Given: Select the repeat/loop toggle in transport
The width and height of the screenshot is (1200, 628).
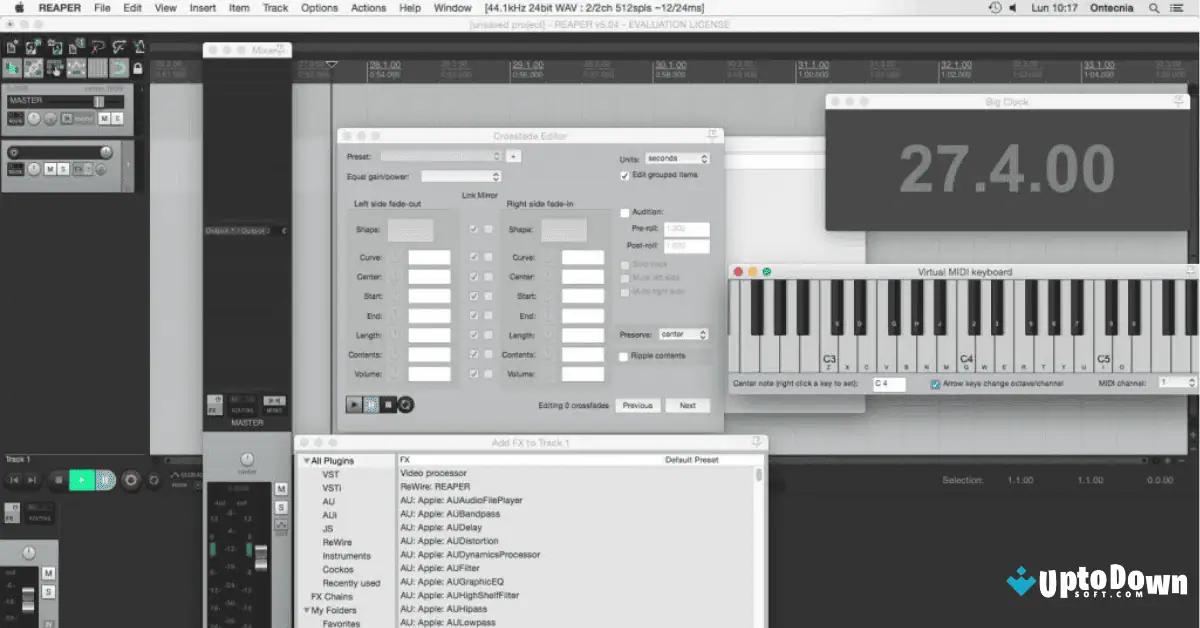Looking at the screenshot, I should 153,480.
